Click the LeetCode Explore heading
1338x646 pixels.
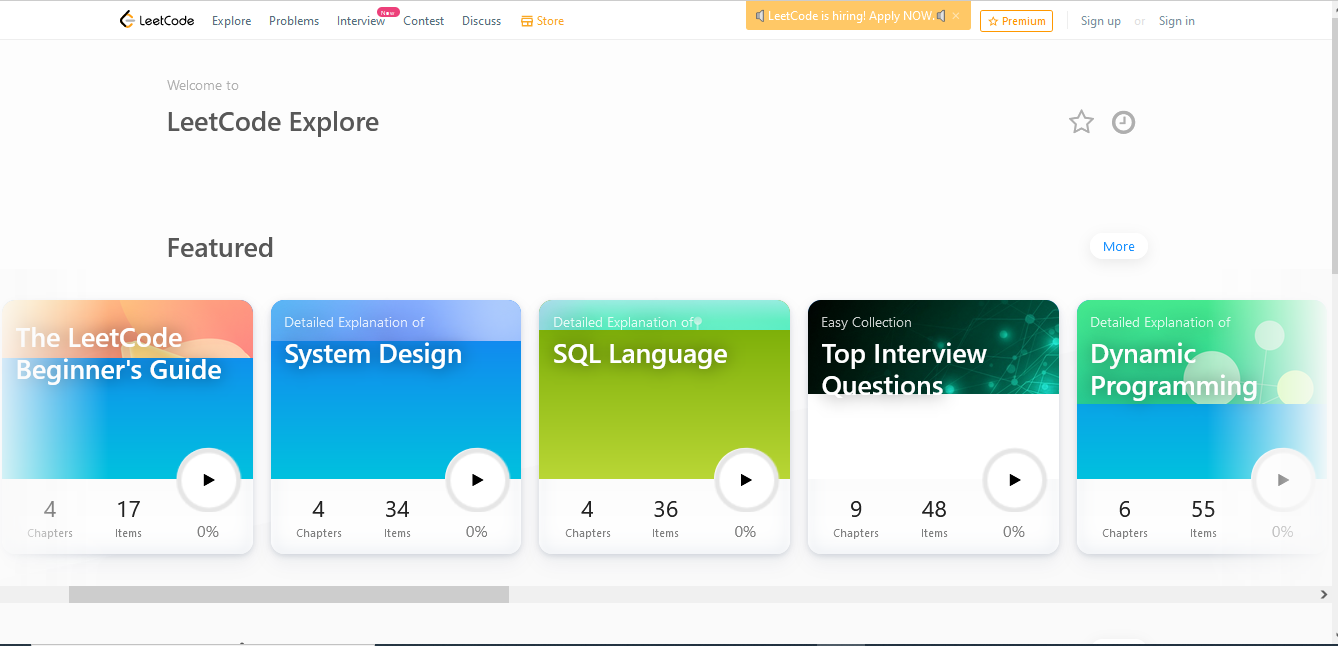tap(273, 122)
